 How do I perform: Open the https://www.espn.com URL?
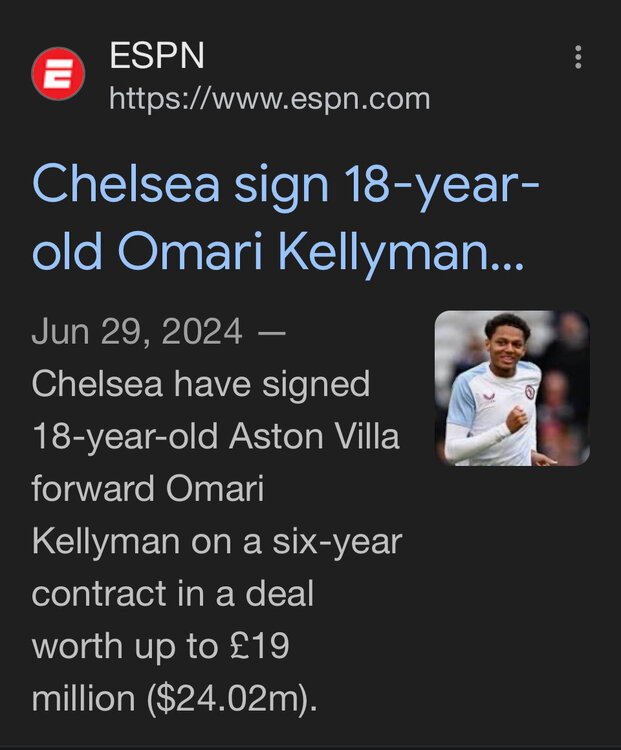point(269,99)
